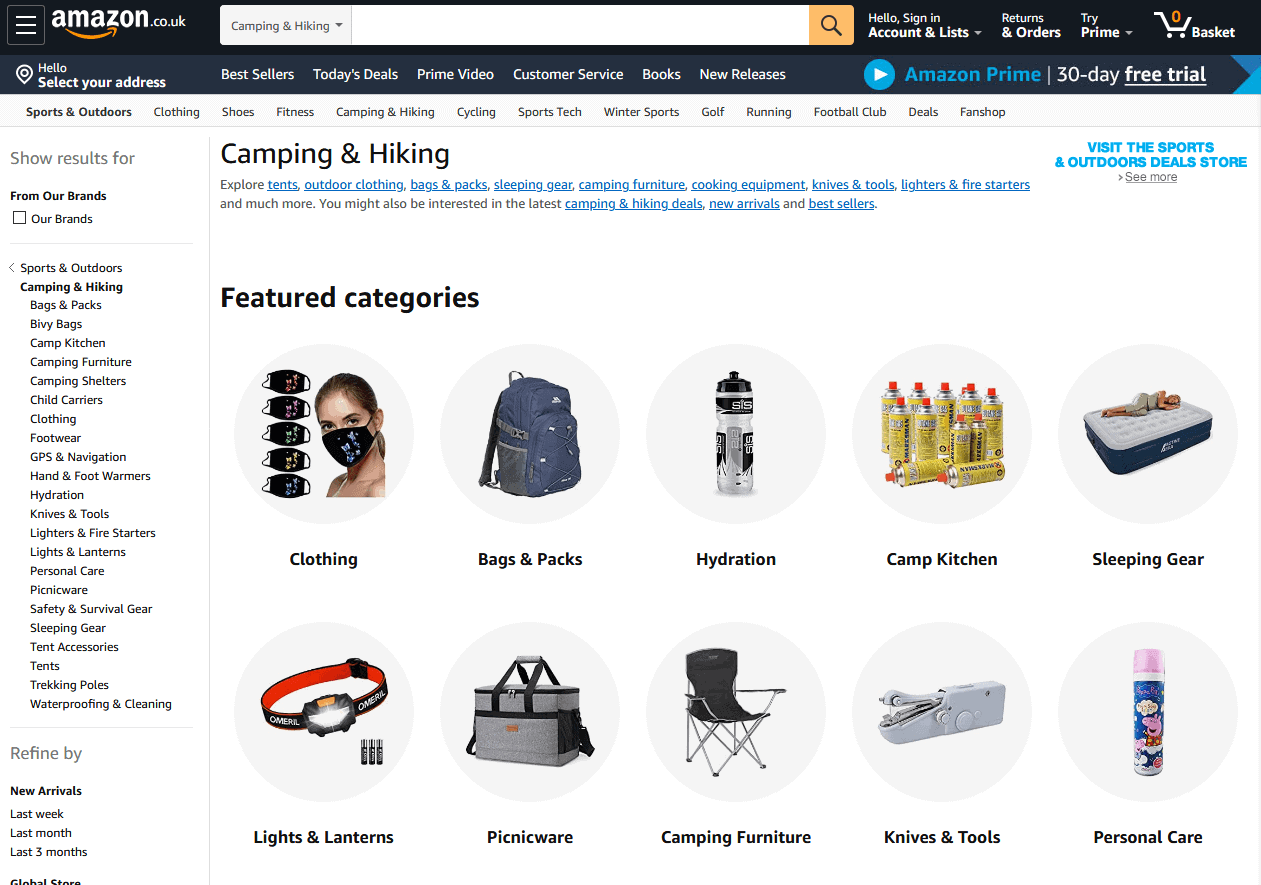Follow the cooking equipment link
Image resolution: width=1261 pixels, height=885 pixels.
748,185
